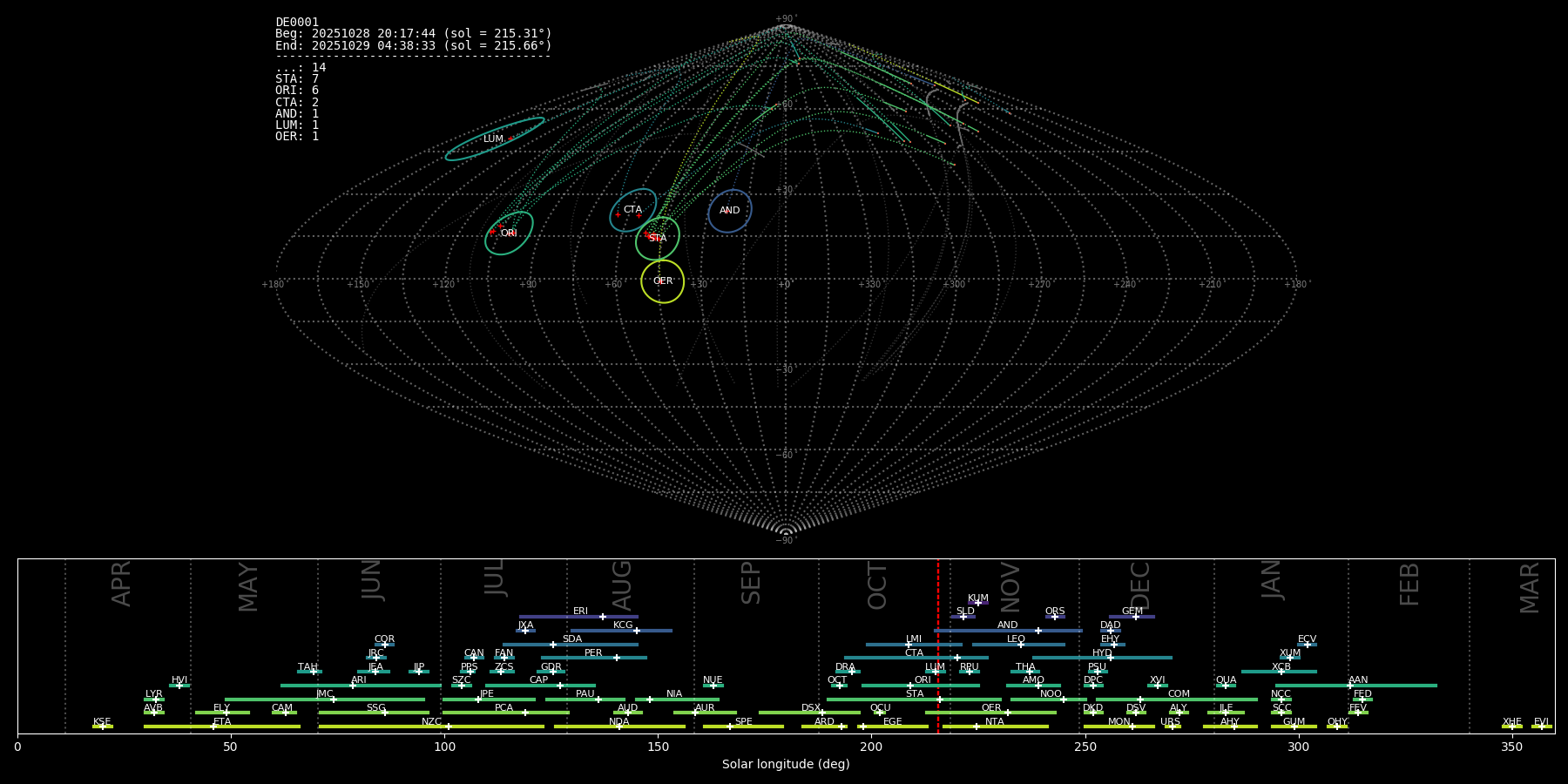
Task: Select the 'STA: 7' count in legend
Action: coord(297,79)
